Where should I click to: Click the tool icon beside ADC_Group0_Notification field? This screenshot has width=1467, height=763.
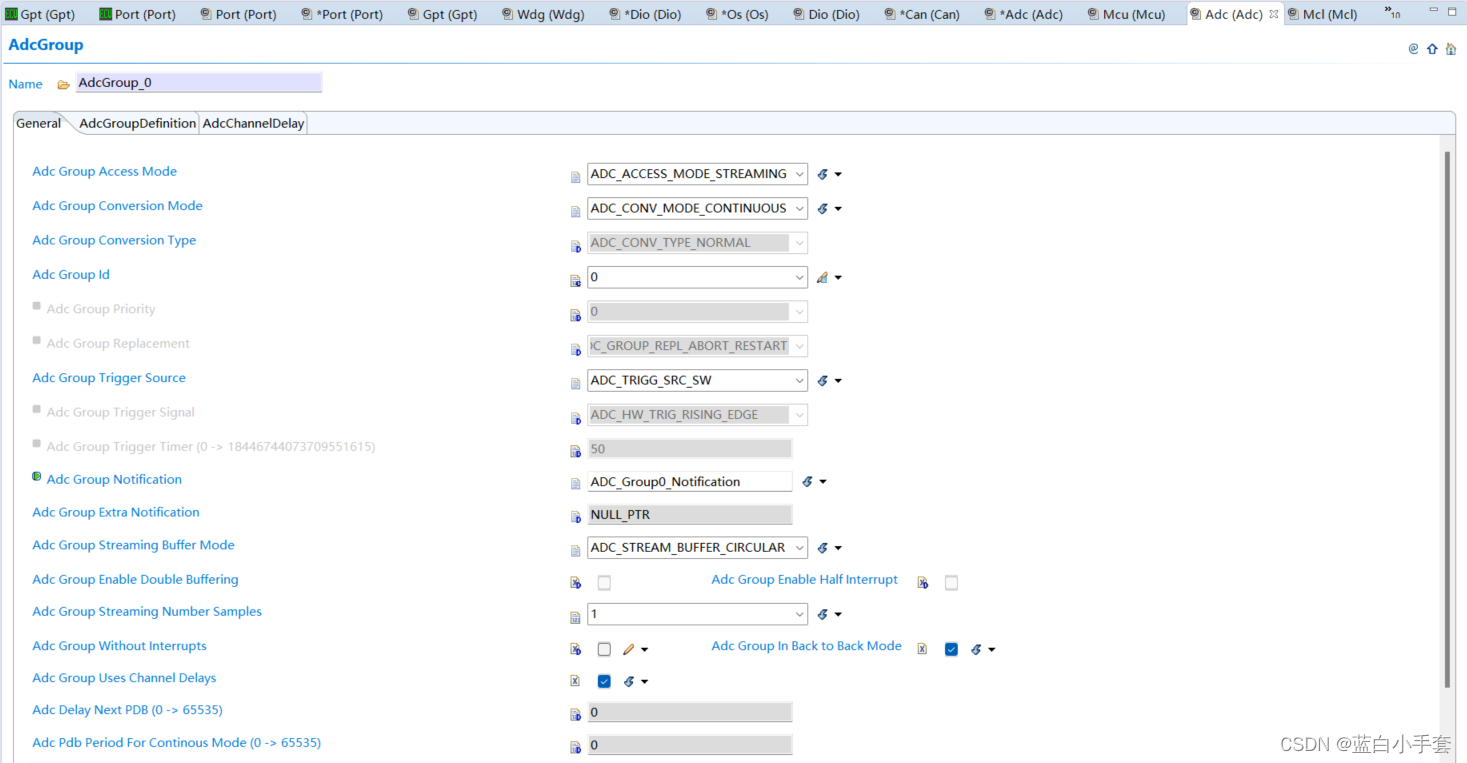(808, 482)
